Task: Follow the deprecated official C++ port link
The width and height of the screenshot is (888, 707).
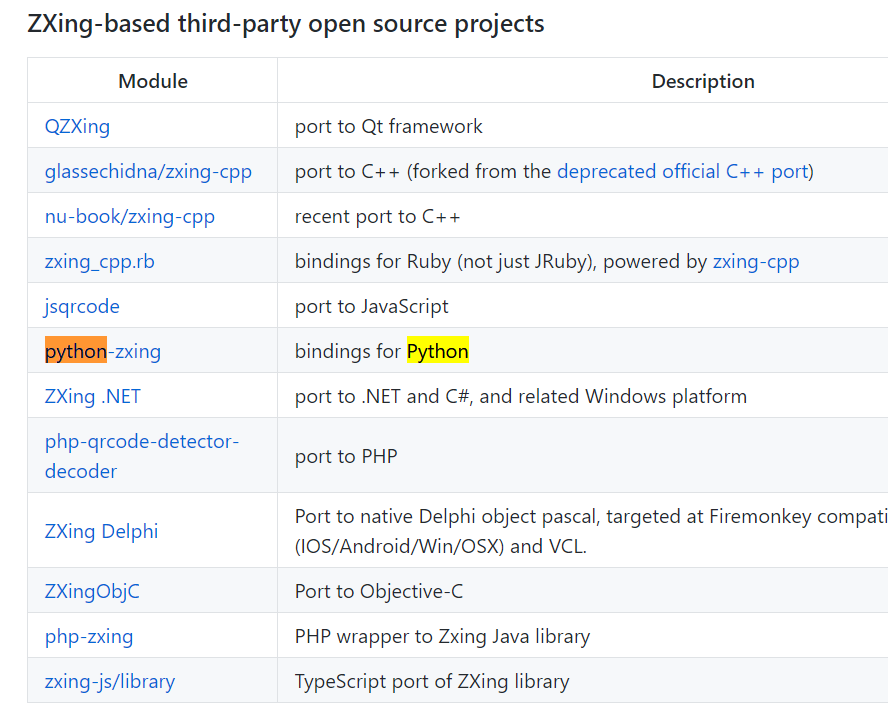Action: 682,171
